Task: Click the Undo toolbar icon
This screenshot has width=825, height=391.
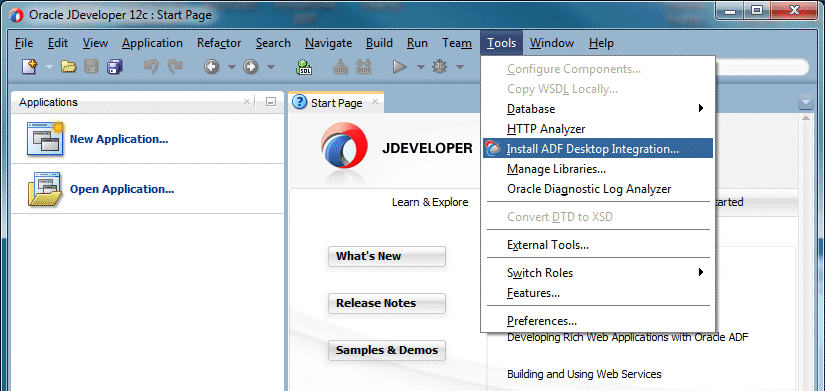Action: (x=151, y=67)
